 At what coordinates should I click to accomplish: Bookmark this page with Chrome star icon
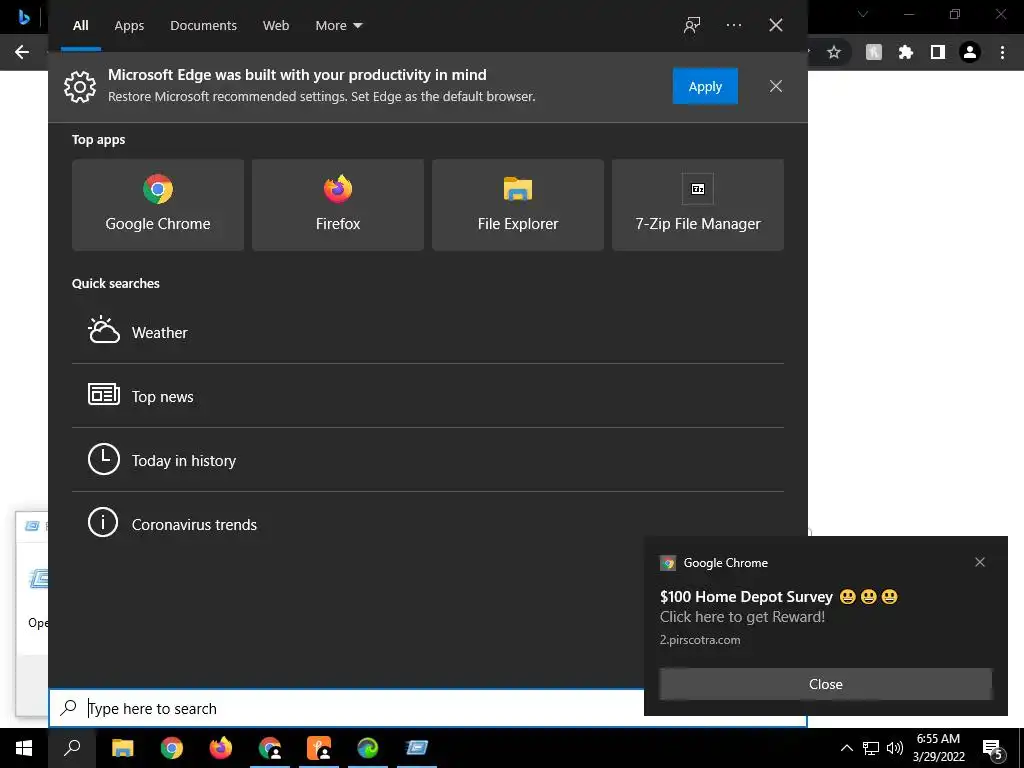833,52
